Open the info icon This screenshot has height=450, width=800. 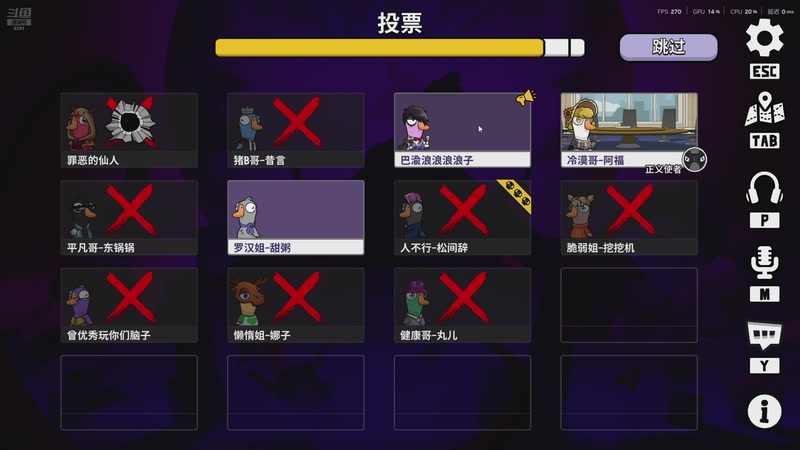point(764,411)
